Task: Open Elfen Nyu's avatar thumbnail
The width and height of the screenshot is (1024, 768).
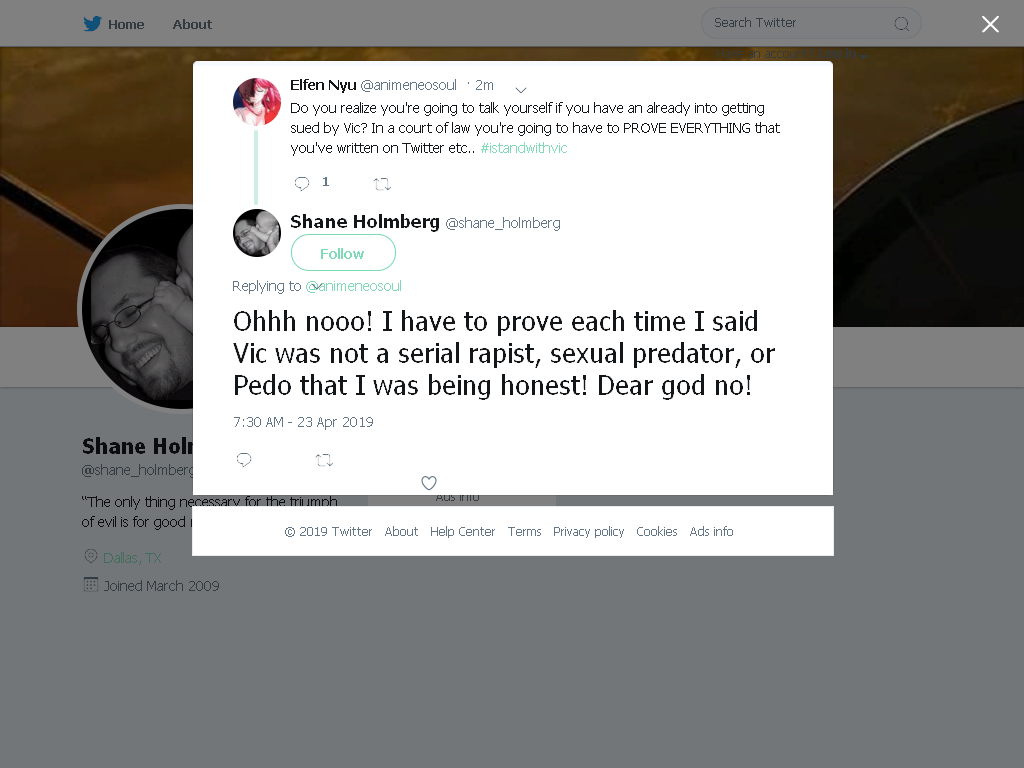Action: coord(257,102)
